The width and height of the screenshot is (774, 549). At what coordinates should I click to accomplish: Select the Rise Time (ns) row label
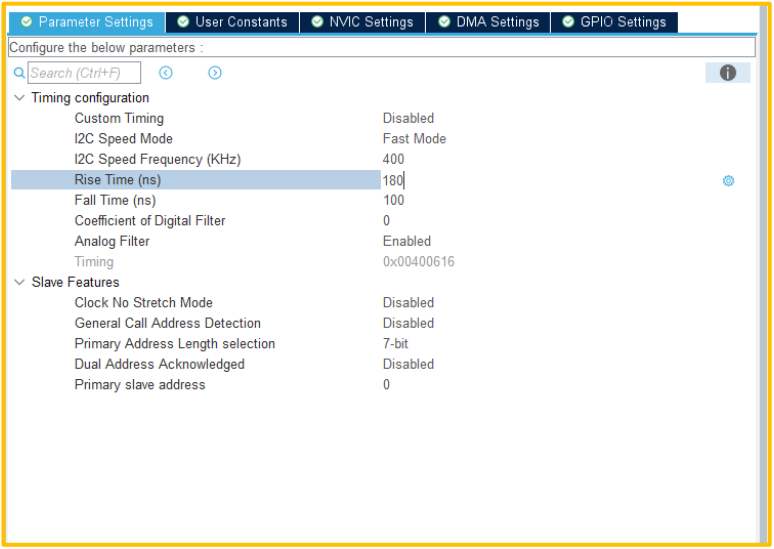click(117, 180)
